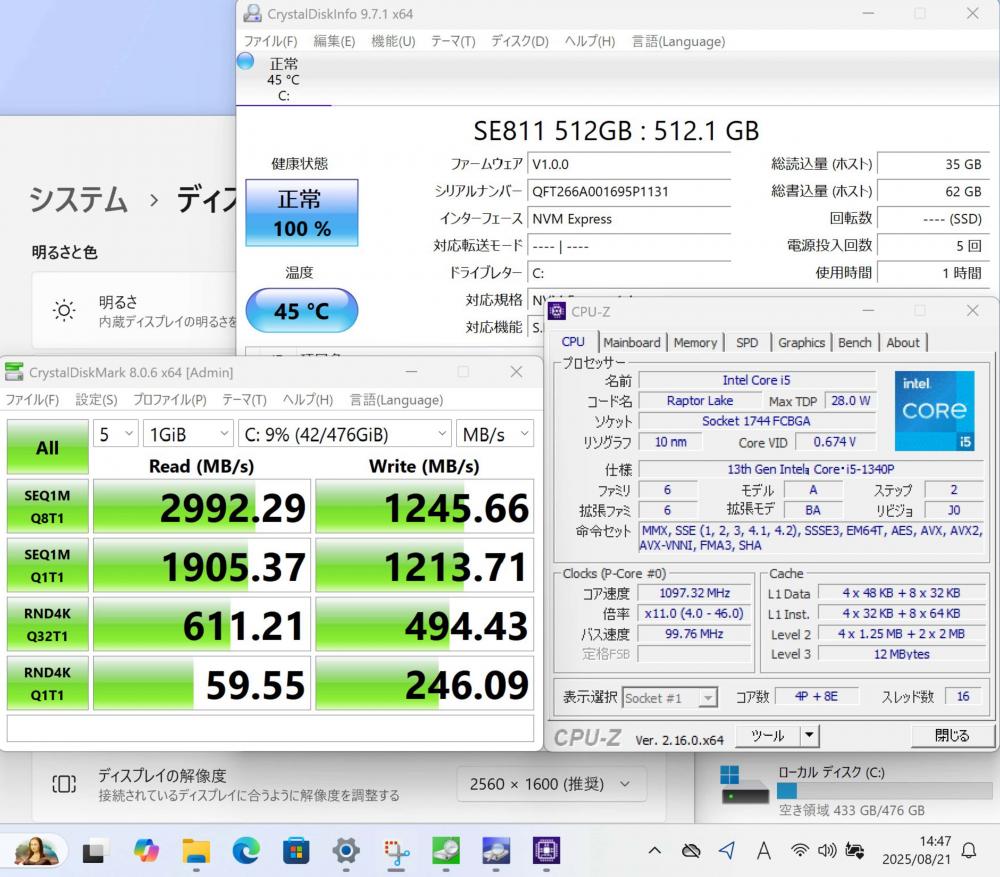Open Task View from the taskbar

click(93, 851)
